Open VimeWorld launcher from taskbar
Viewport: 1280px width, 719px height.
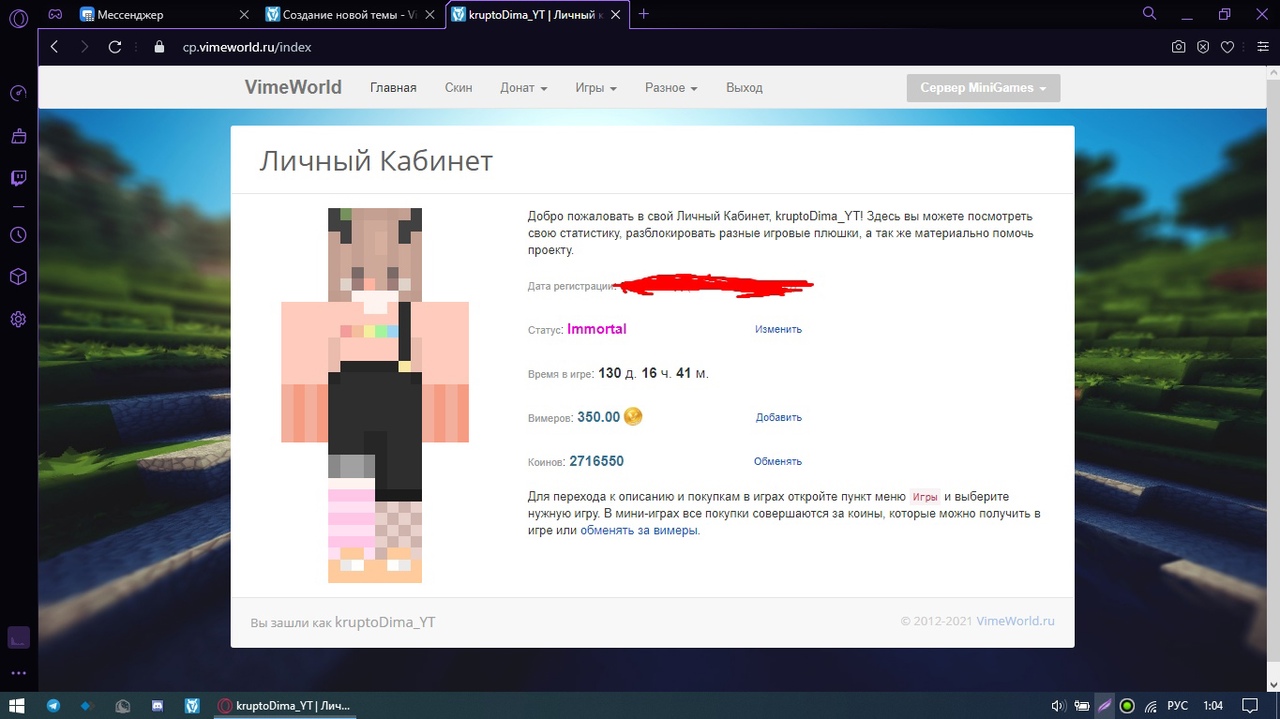pyautogui.click(x=192, y=705)
